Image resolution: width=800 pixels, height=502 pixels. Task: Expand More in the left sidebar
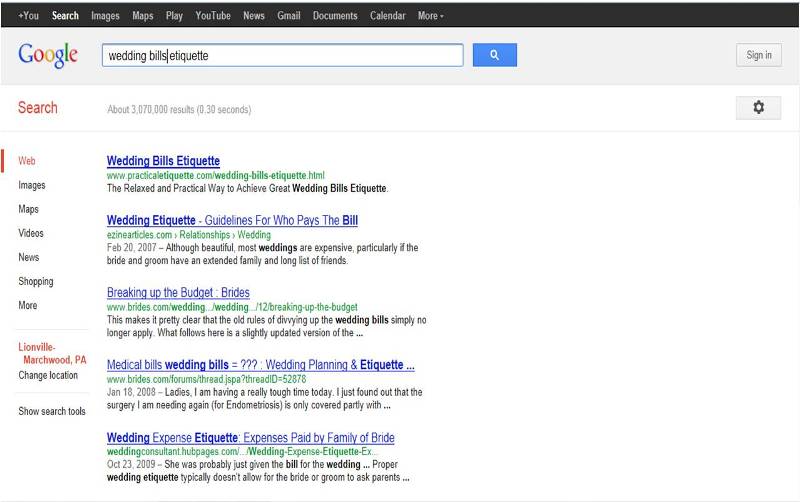pyautogui.click(x=28, y=306)
